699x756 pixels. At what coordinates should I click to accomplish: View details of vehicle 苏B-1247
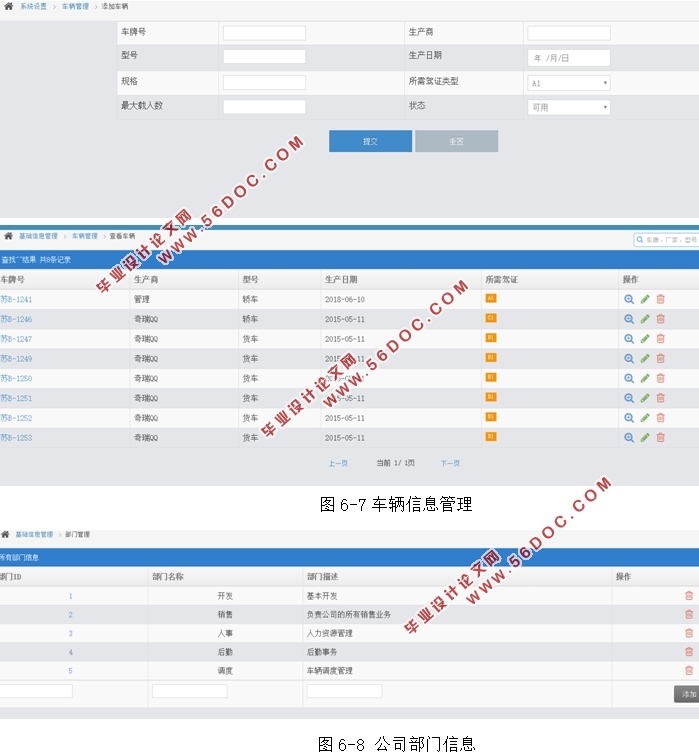[629, 339]
